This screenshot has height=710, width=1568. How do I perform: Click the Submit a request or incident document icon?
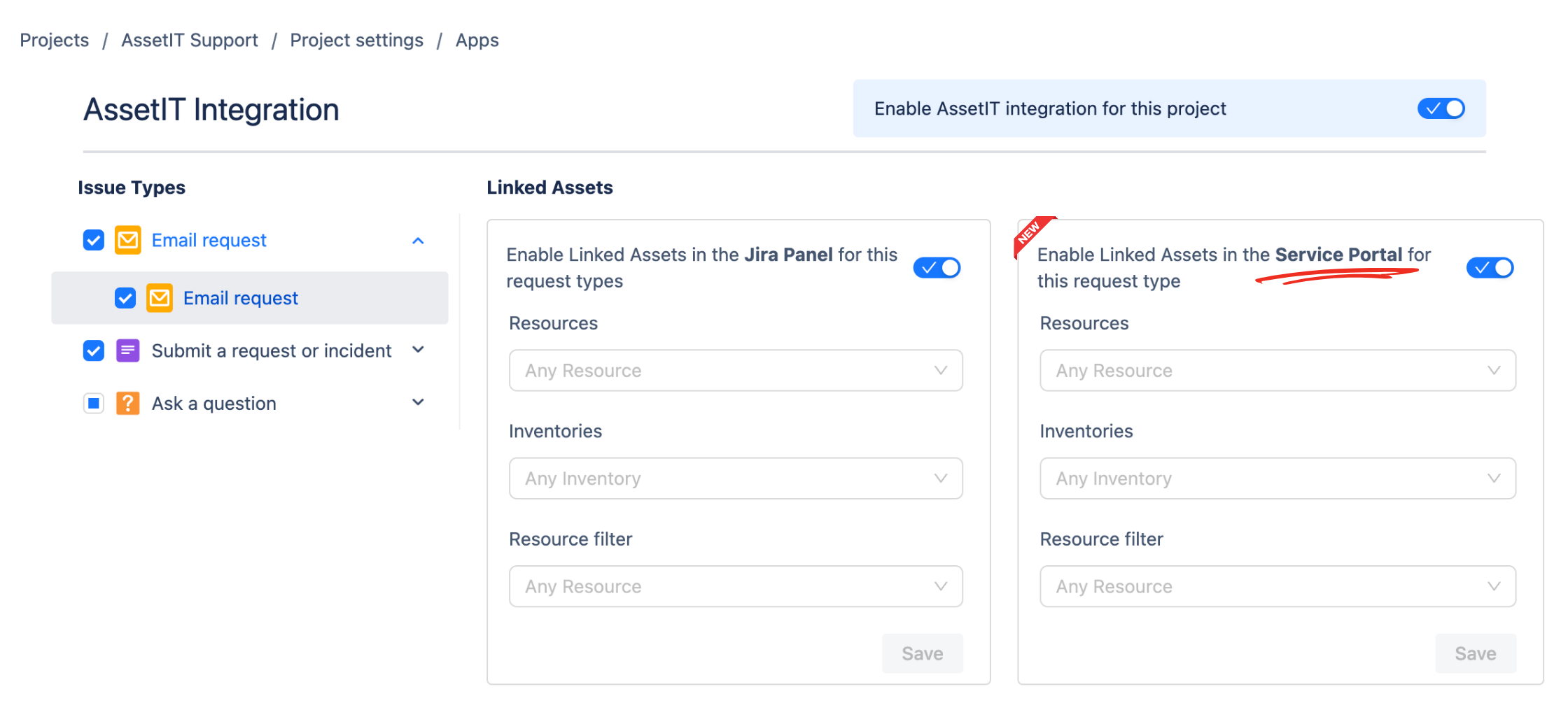[128, 350]
